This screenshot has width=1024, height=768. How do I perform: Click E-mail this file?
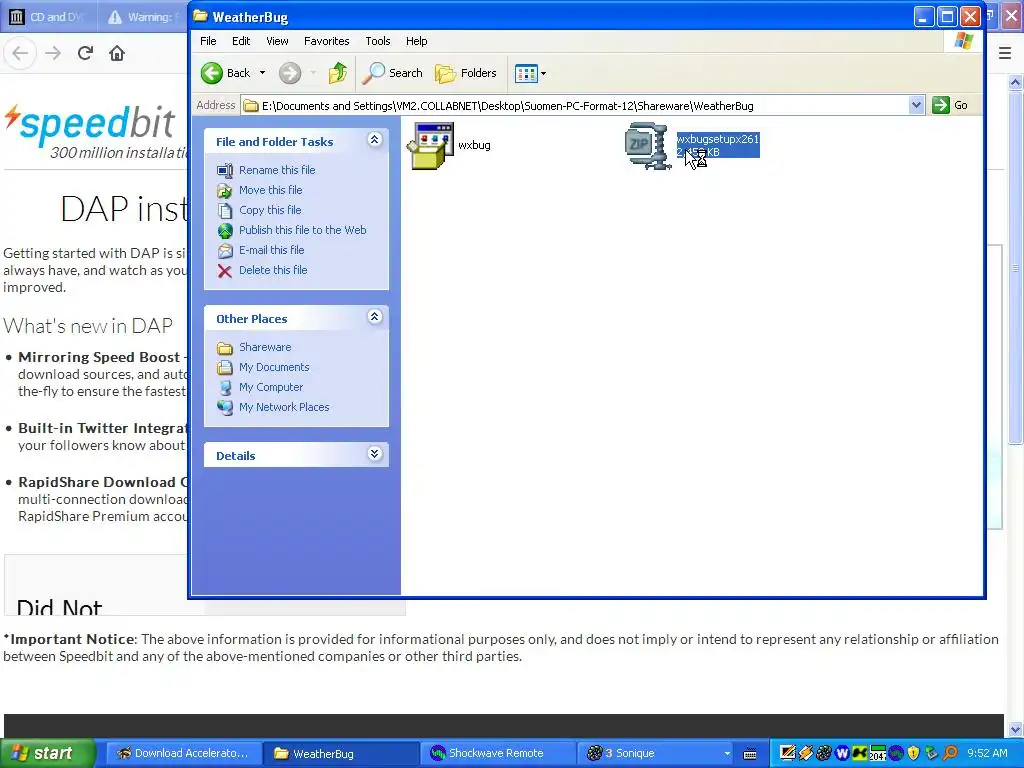(272, 250)
